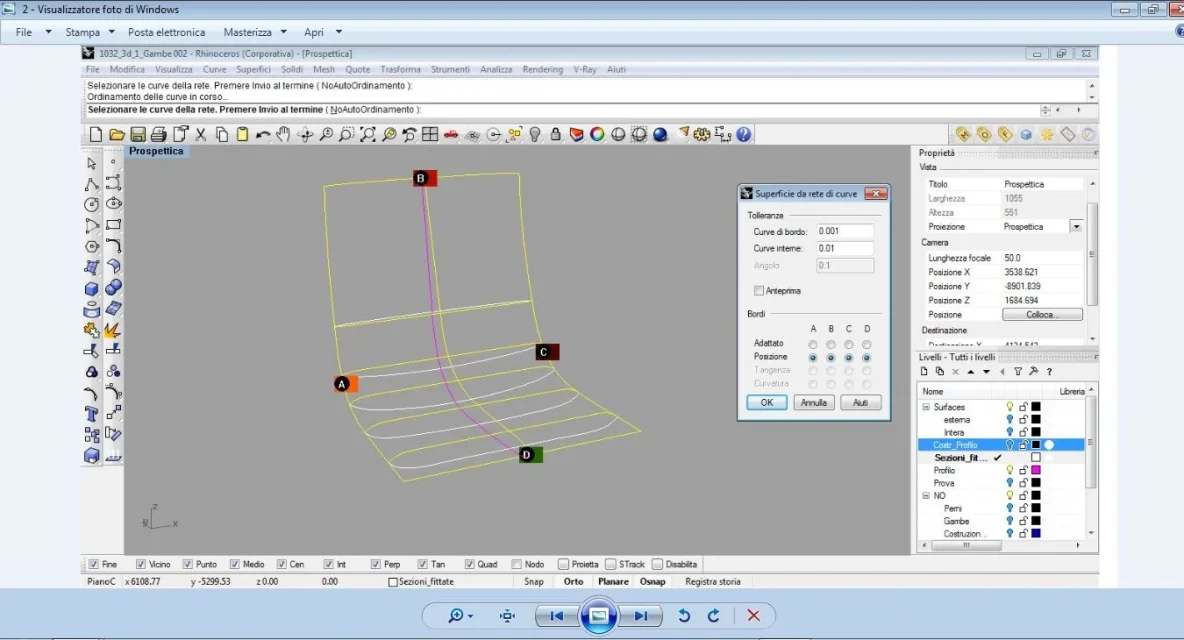Enable the Anteprima checkbox
The width and height of the screenshot is (1184, 640).
(x=759, y=291)
